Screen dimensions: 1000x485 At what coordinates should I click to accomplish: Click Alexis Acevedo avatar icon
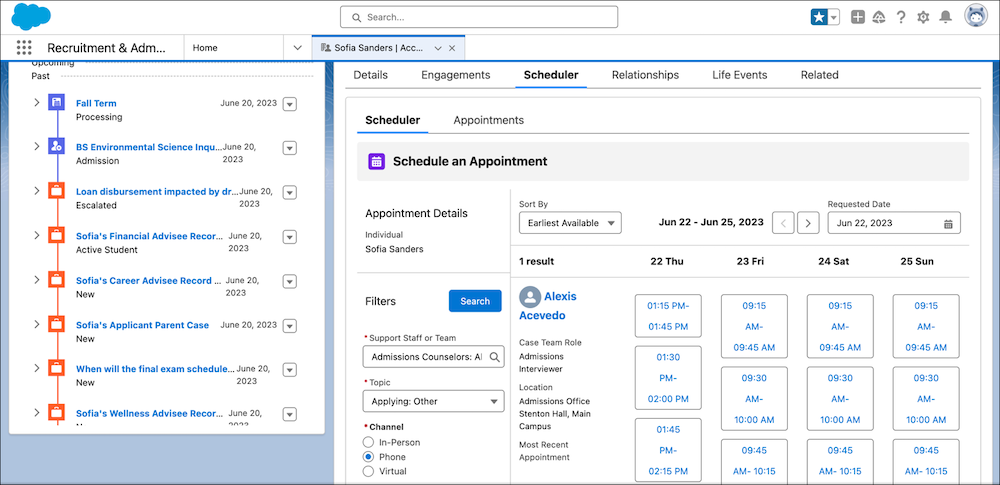coord(529,297)
